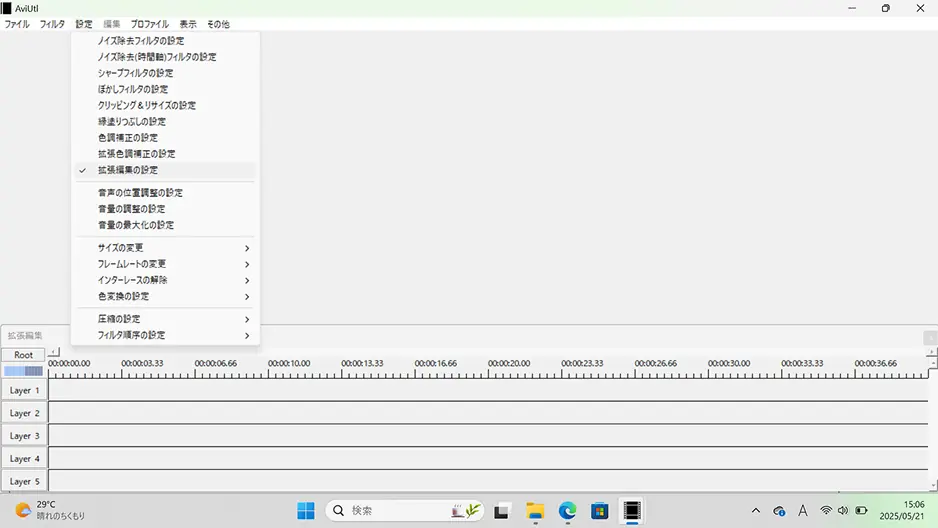Open クリッピング&リサイズの設定
The height and width of the screenshot is (528, 938).
click(165, 105)
